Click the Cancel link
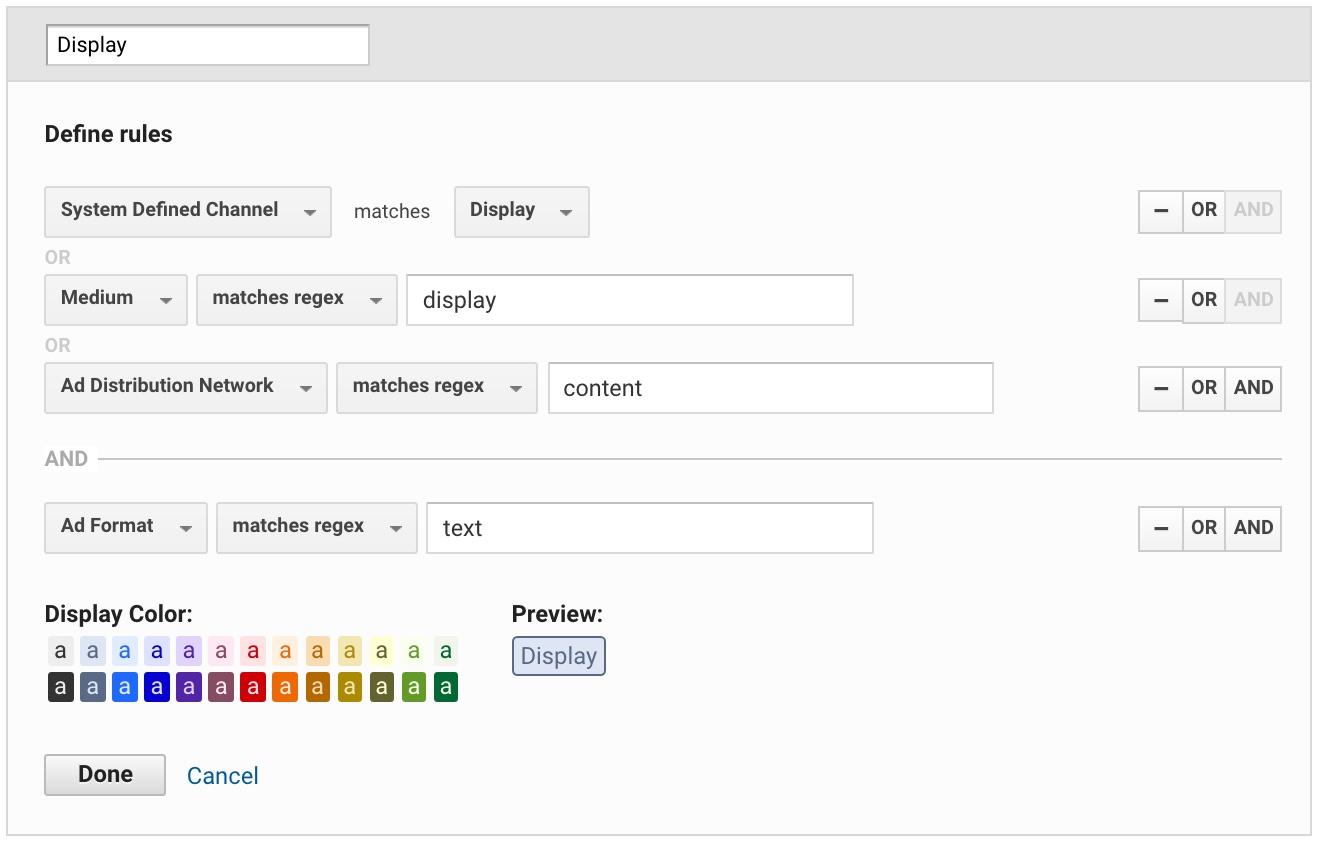1322x846 pixels. [223, 776]
